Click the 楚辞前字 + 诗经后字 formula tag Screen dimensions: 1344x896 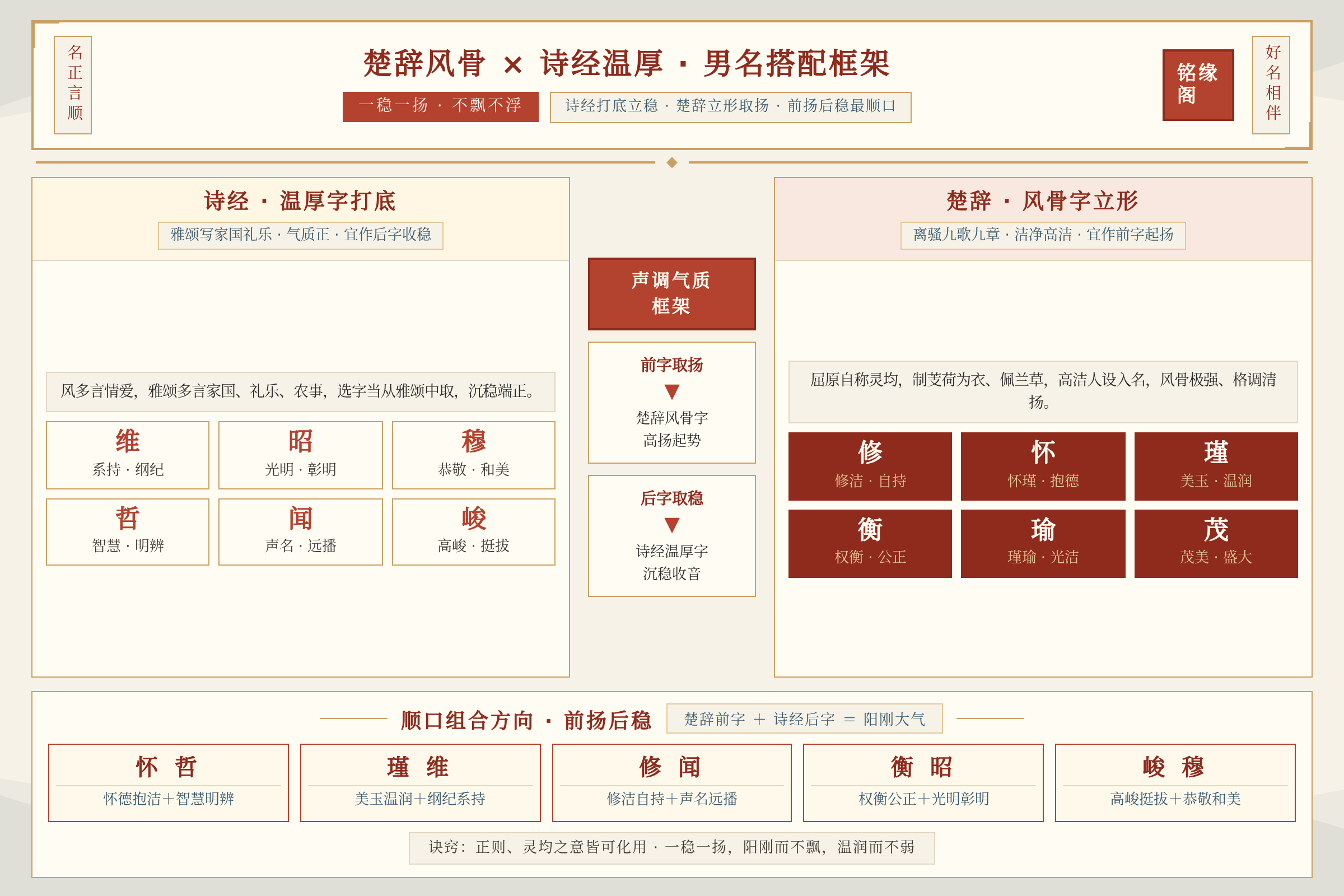click(804, 719)
